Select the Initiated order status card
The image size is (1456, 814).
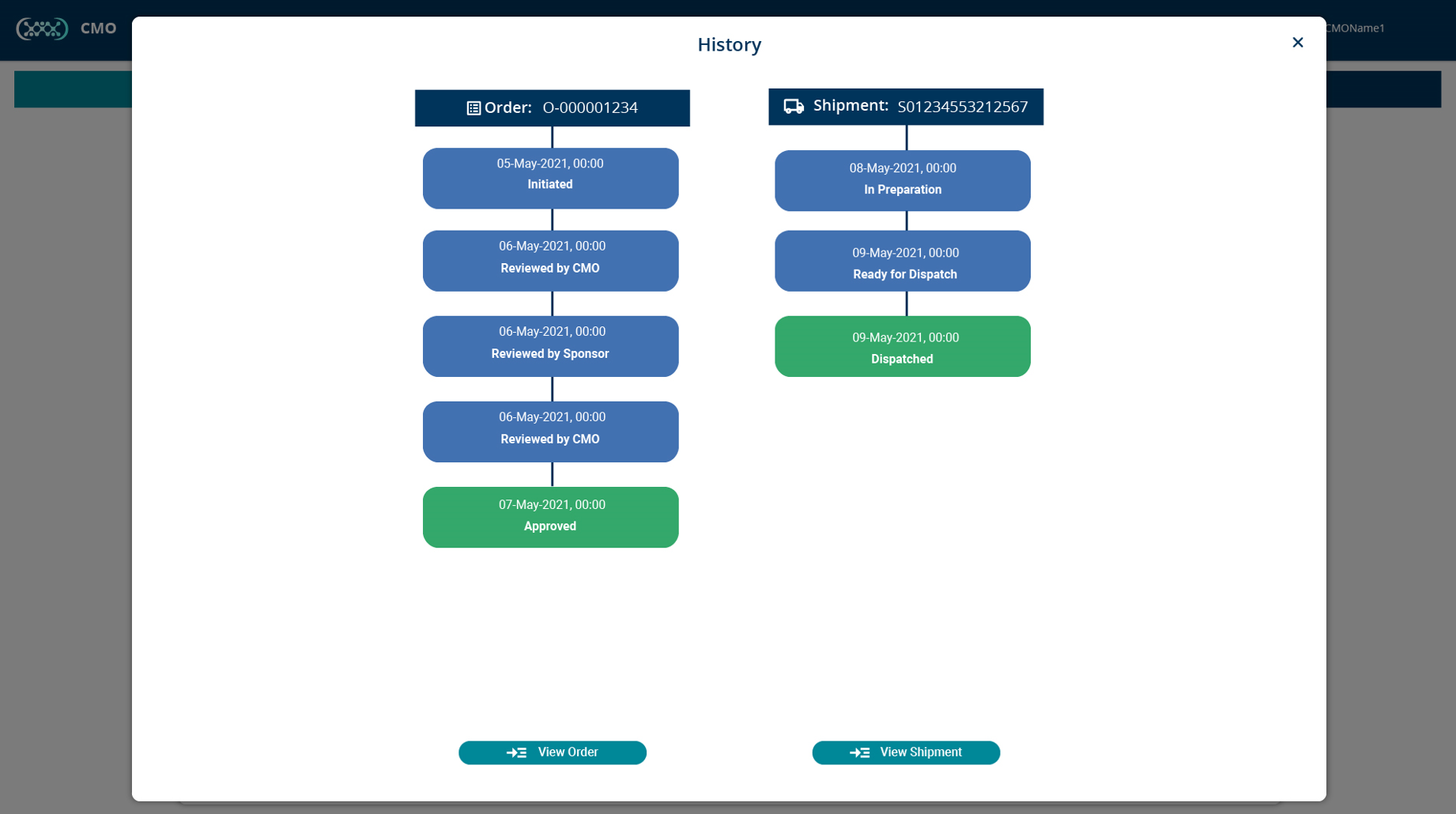point(550,179)
